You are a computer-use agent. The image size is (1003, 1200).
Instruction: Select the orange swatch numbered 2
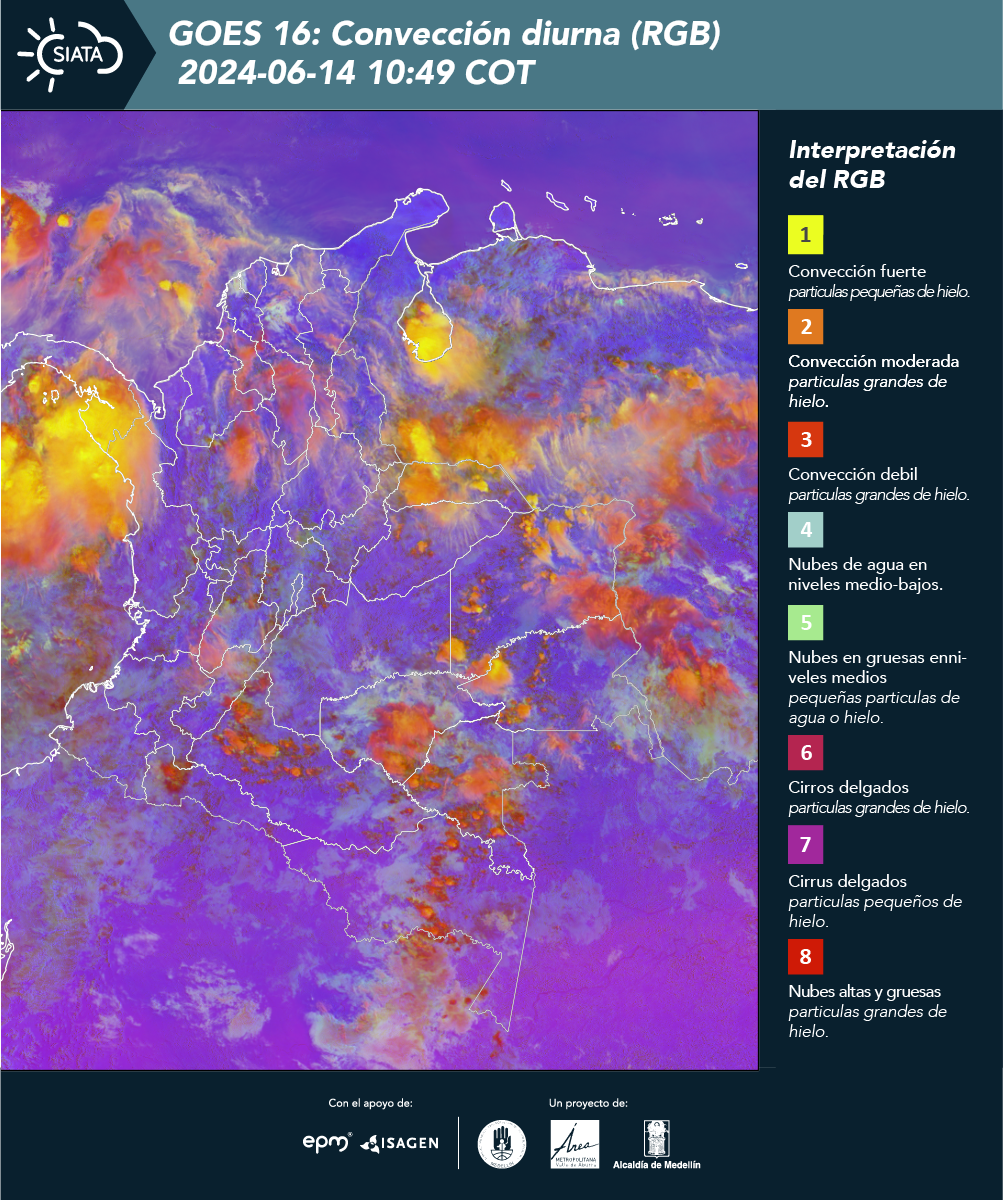(x=805, y=326)
